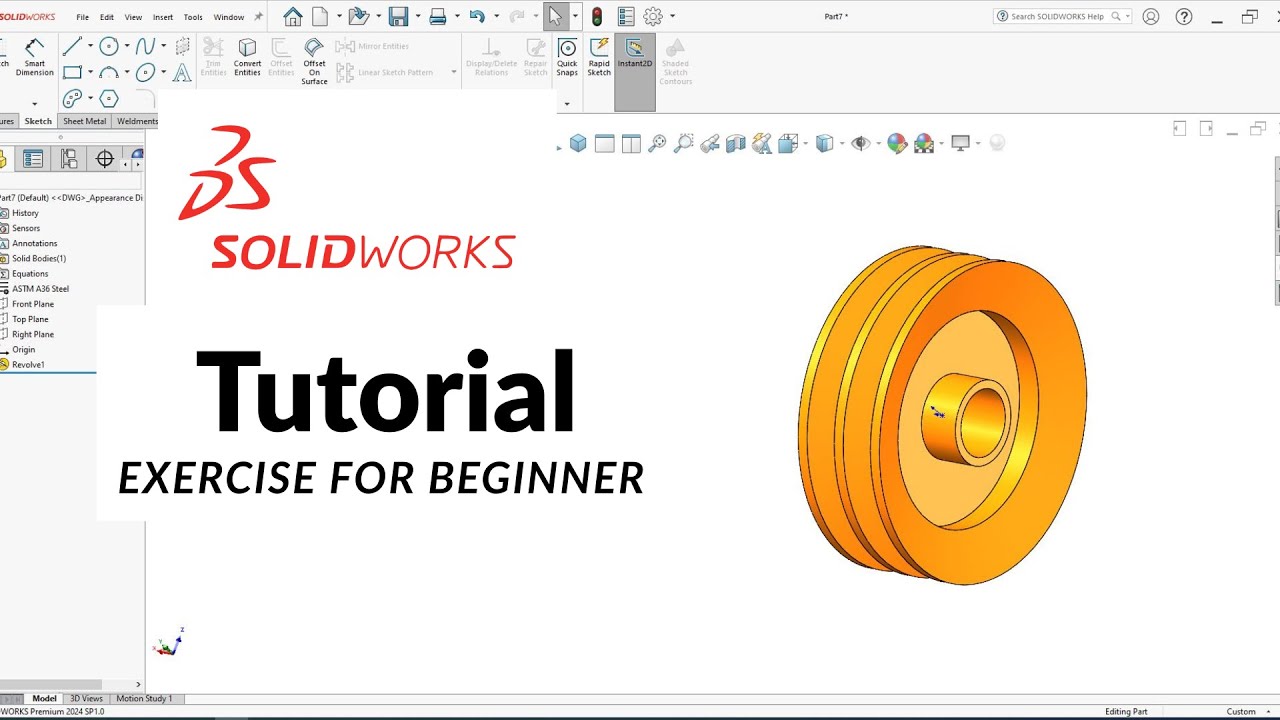Switch to the Weldments tab

[136, 121]
